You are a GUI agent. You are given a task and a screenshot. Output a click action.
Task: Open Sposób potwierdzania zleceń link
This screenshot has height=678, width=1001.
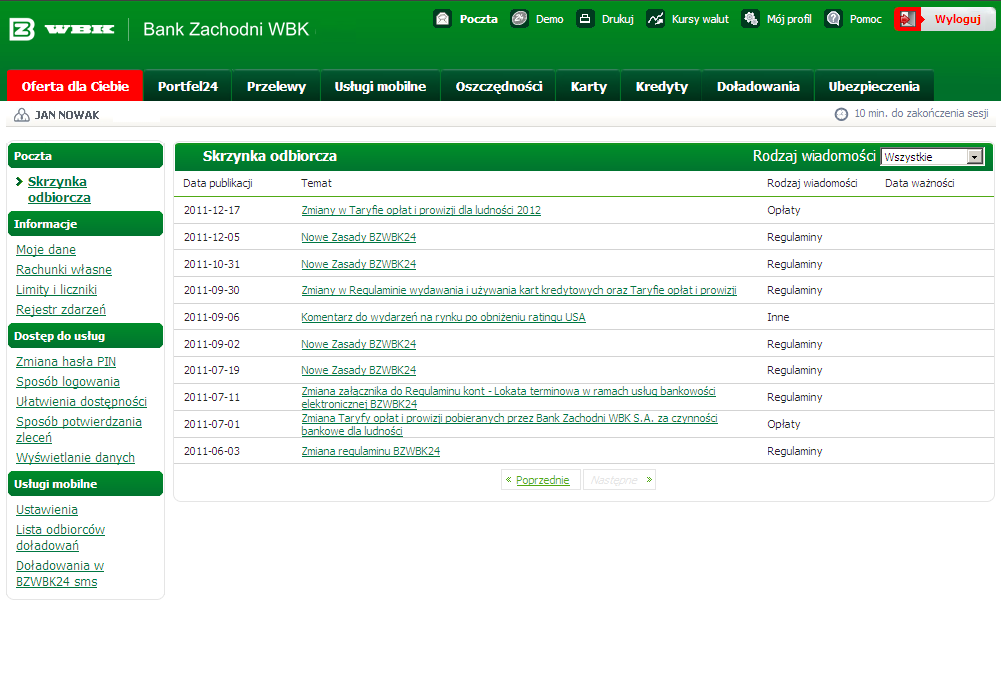coord(79,430)
